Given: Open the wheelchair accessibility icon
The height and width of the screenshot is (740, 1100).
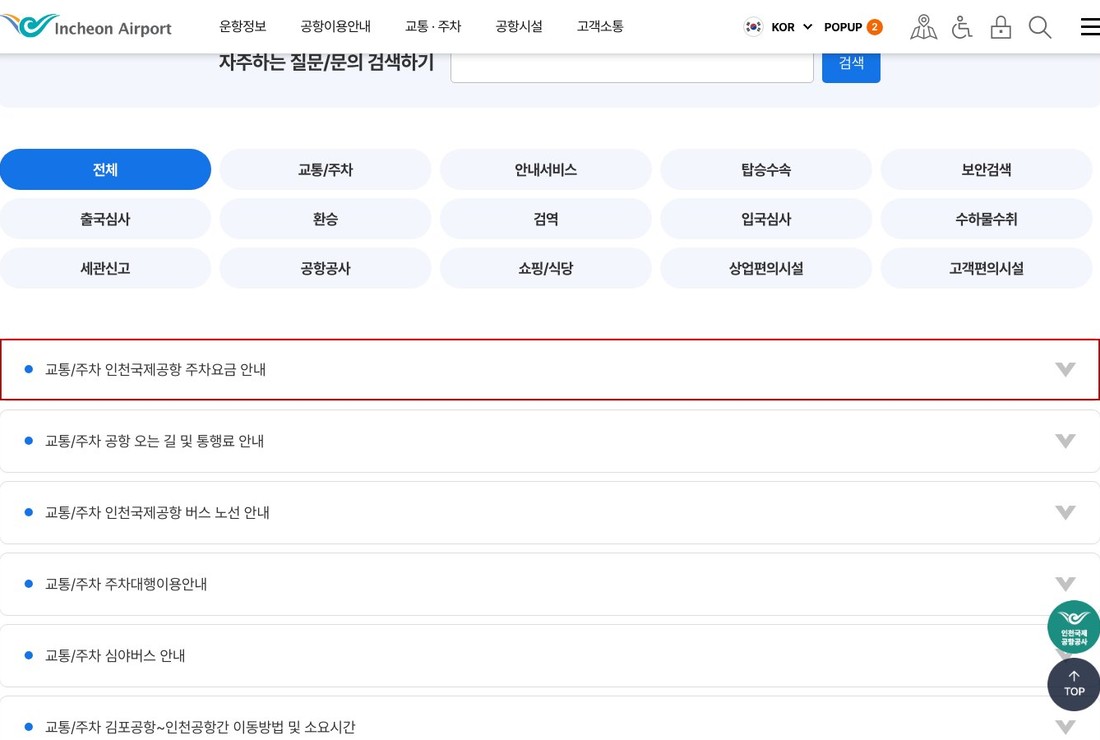Looking at the screenshot, I should (x=962, y=27).
